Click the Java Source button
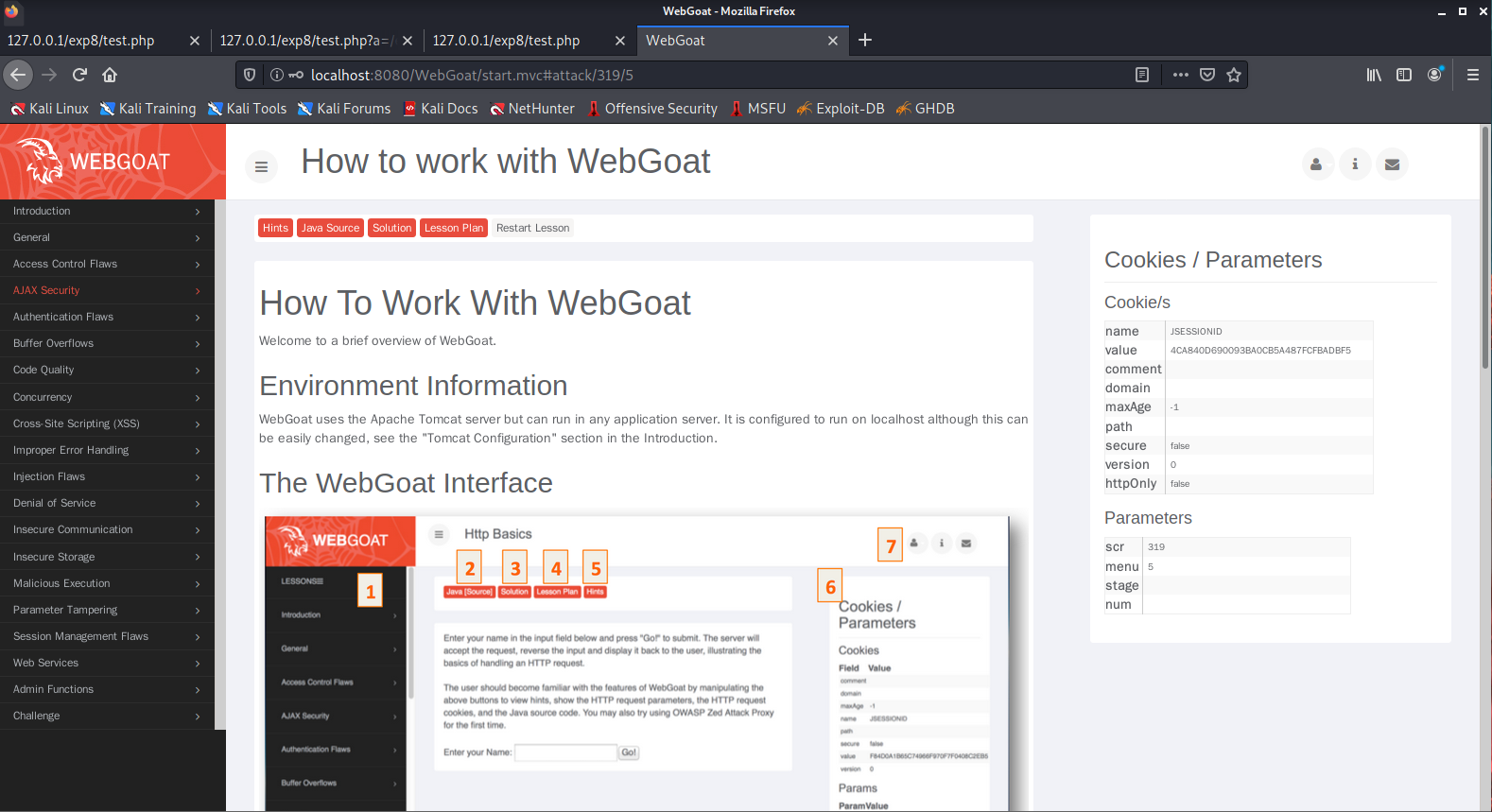The image size is (1492, 812). [x=330, y=228]
